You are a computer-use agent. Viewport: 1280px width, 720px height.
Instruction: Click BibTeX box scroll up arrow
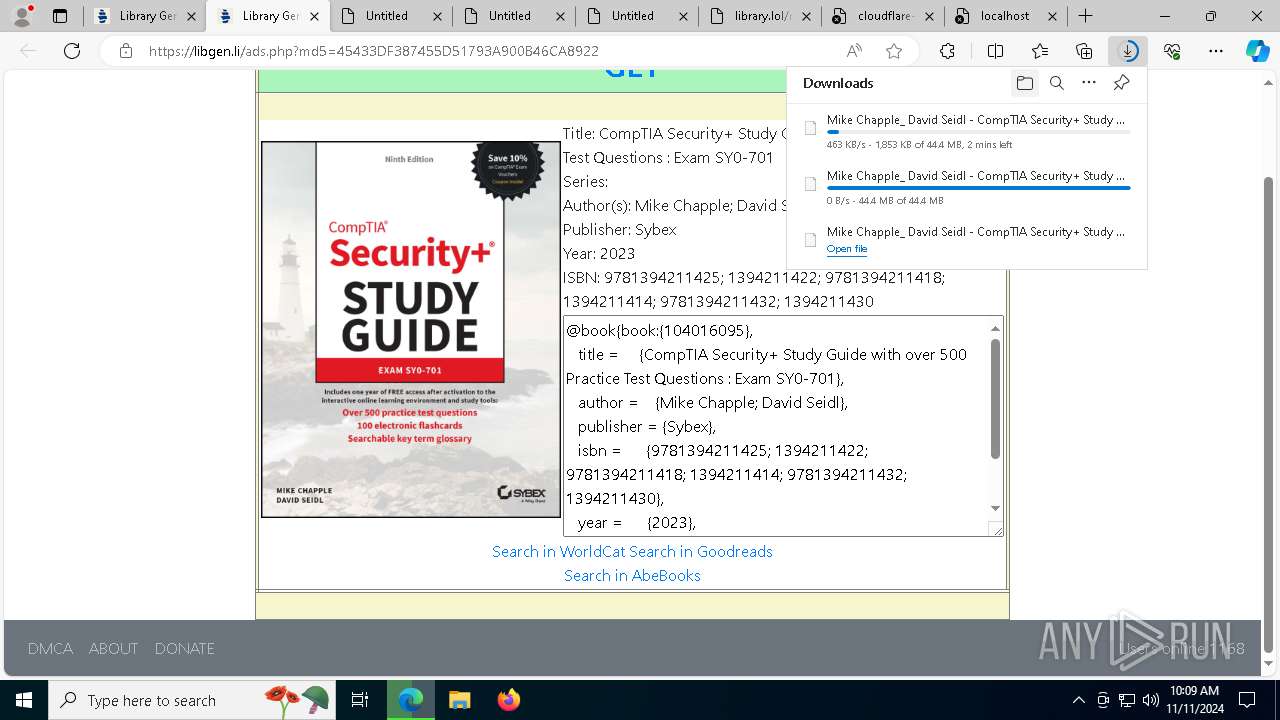pyautogui.click(x=995, y=328)
